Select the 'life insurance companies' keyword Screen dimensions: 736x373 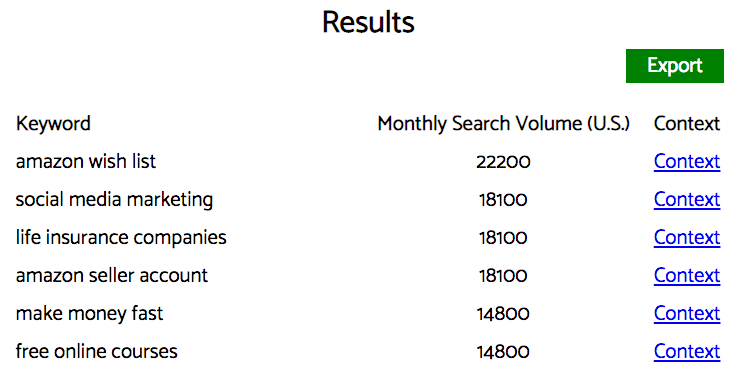(121, 238)
